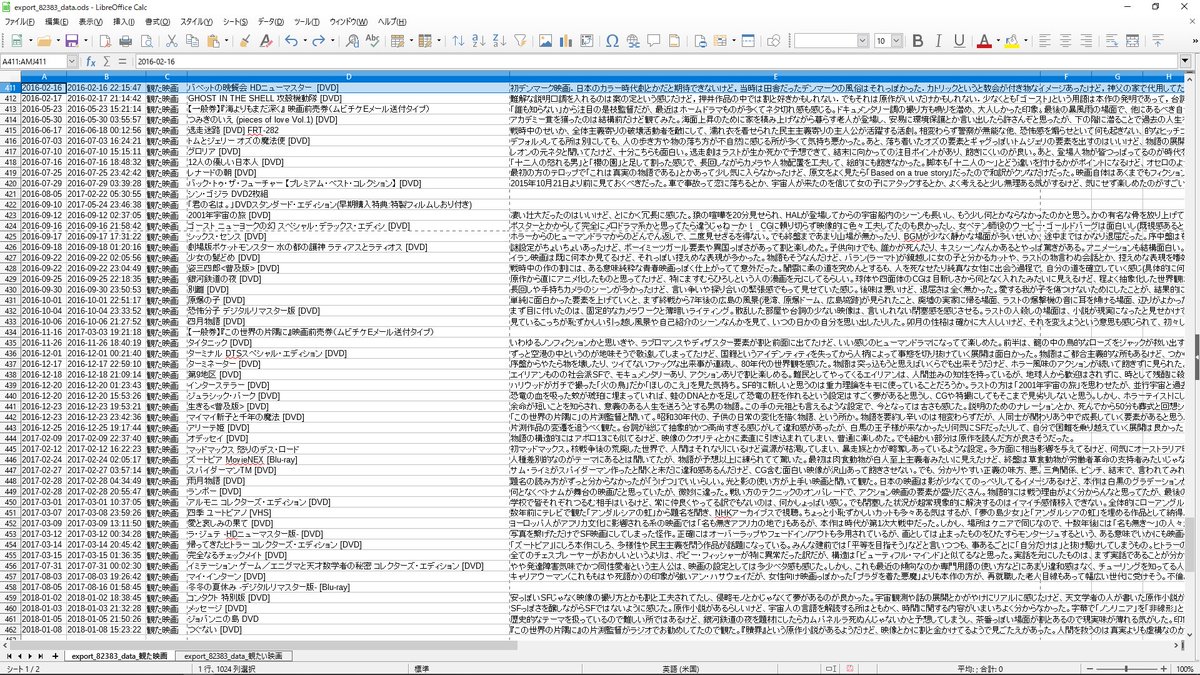Click the zoom out minus button
This screenshot has height=675, width=1200.
point(1090,669)
